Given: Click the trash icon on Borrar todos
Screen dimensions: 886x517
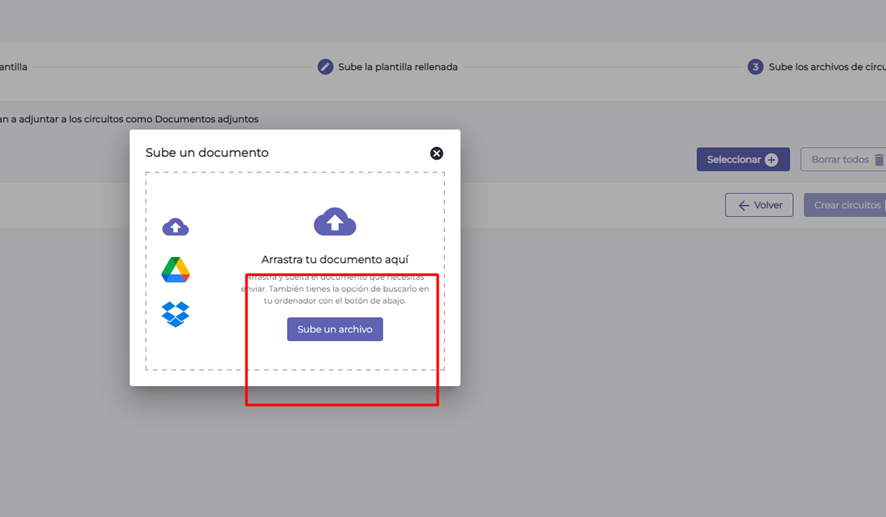Looking at the screenshot, I should tap(879, 160).
